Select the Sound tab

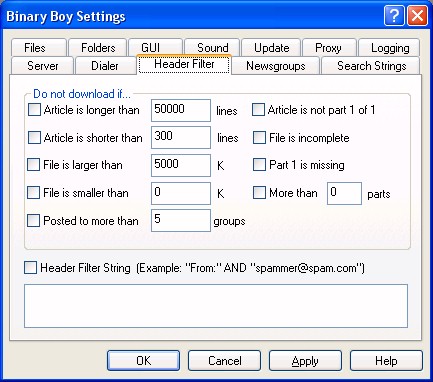[212, 48]
